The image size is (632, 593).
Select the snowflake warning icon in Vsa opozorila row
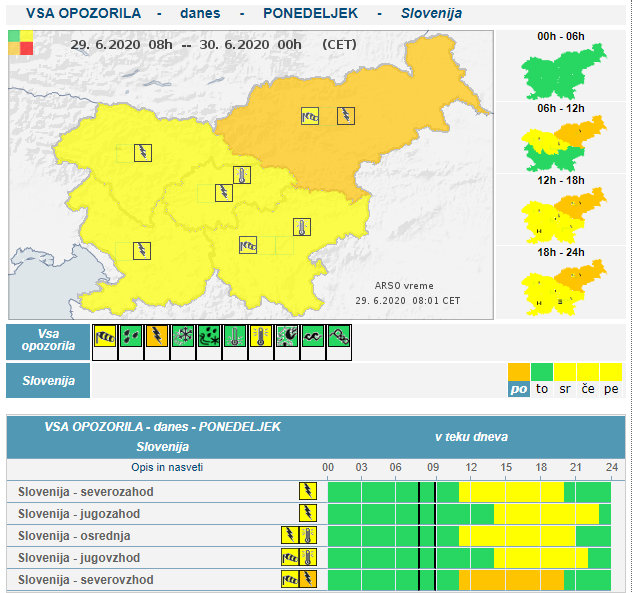[182, 337]
